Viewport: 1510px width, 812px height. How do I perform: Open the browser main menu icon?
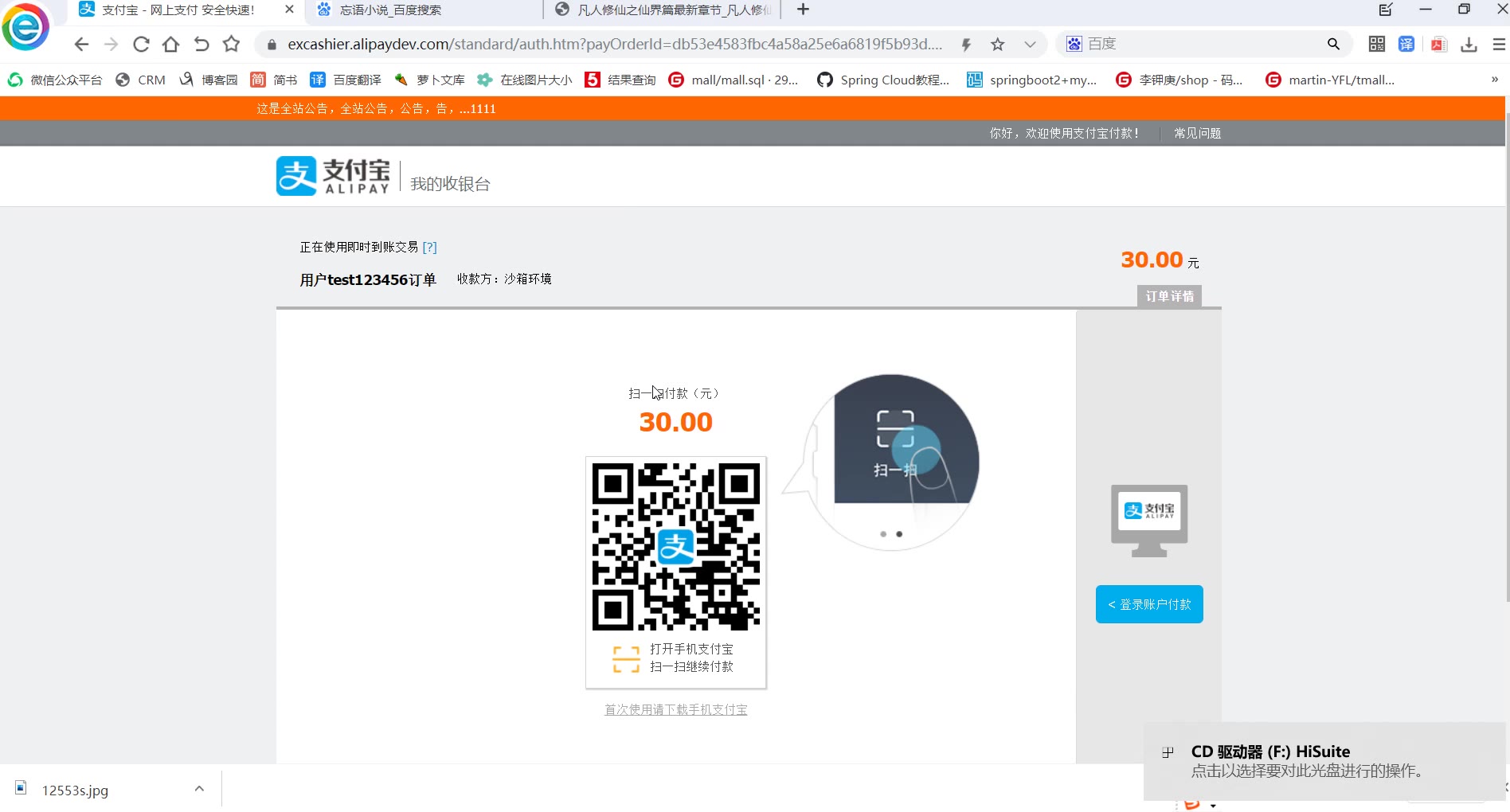[1499, 45]
